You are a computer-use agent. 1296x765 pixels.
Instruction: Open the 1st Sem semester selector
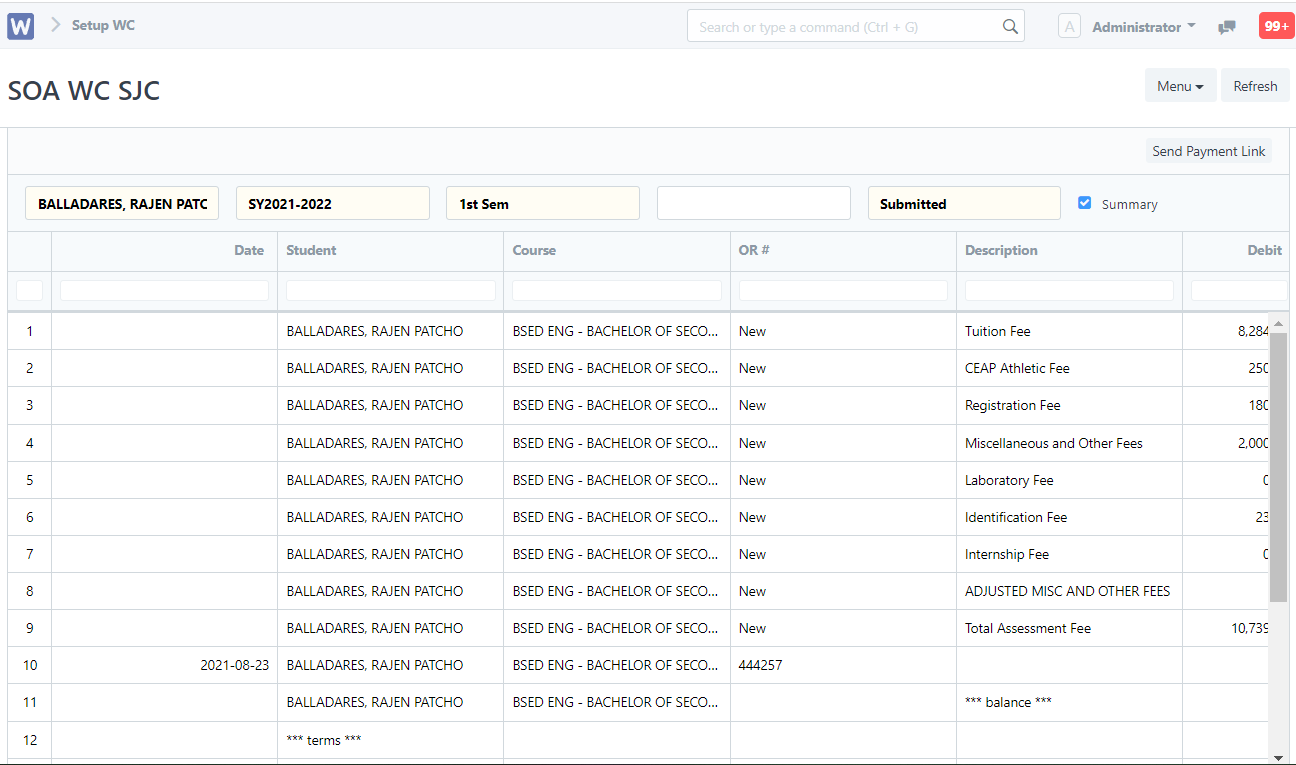coord(542,202)
